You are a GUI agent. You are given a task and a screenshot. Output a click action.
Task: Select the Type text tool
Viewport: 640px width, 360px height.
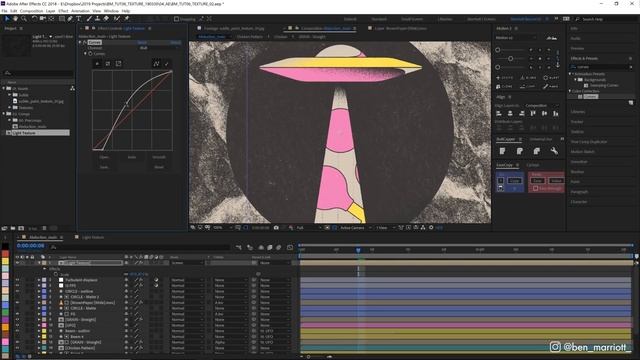point(78,19)
